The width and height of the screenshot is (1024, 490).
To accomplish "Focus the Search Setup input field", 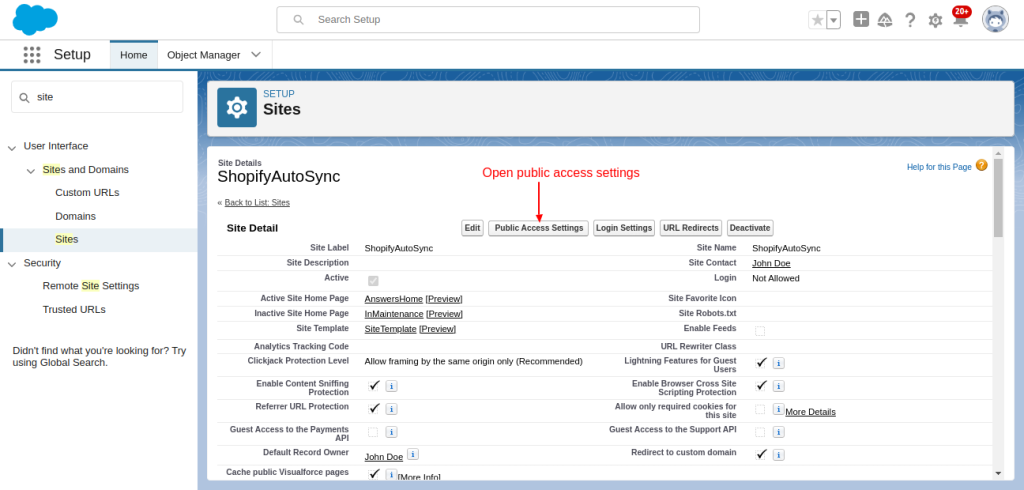I will tap(488, 20).
